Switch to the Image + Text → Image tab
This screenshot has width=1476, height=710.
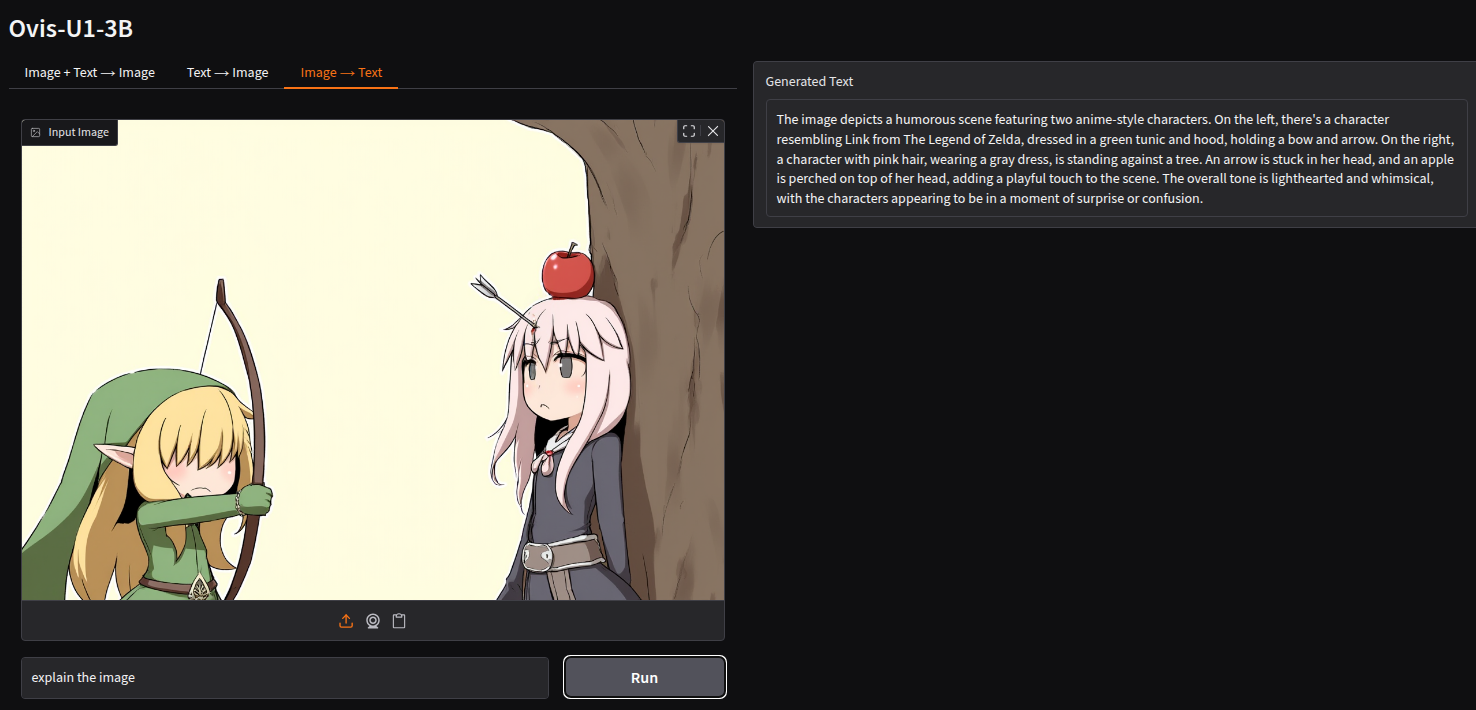pos(90,73)
